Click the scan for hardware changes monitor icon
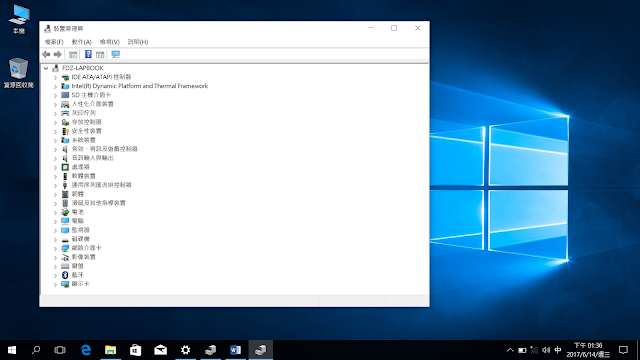 (x=116, y=54)
